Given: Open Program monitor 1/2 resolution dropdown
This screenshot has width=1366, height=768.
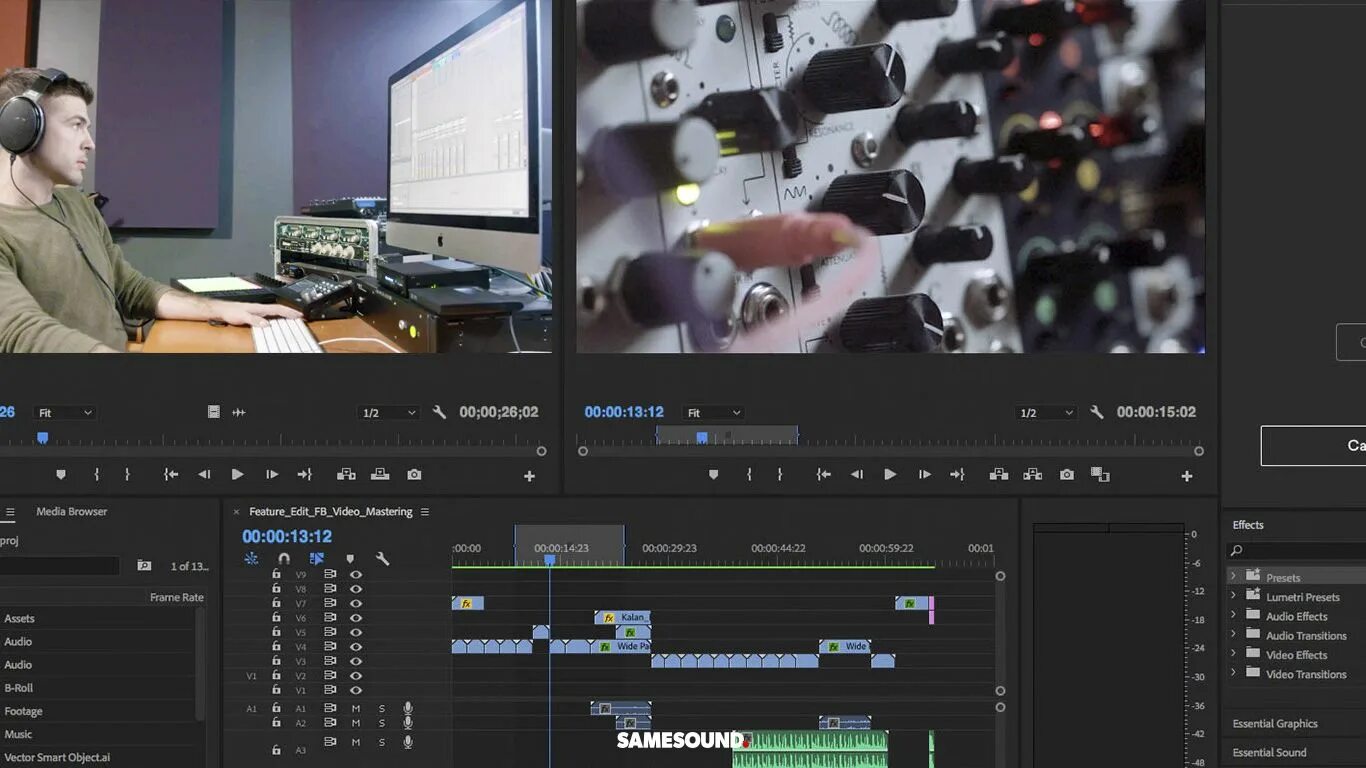Looking at the screenshot, I should (x=1047, y=413).
